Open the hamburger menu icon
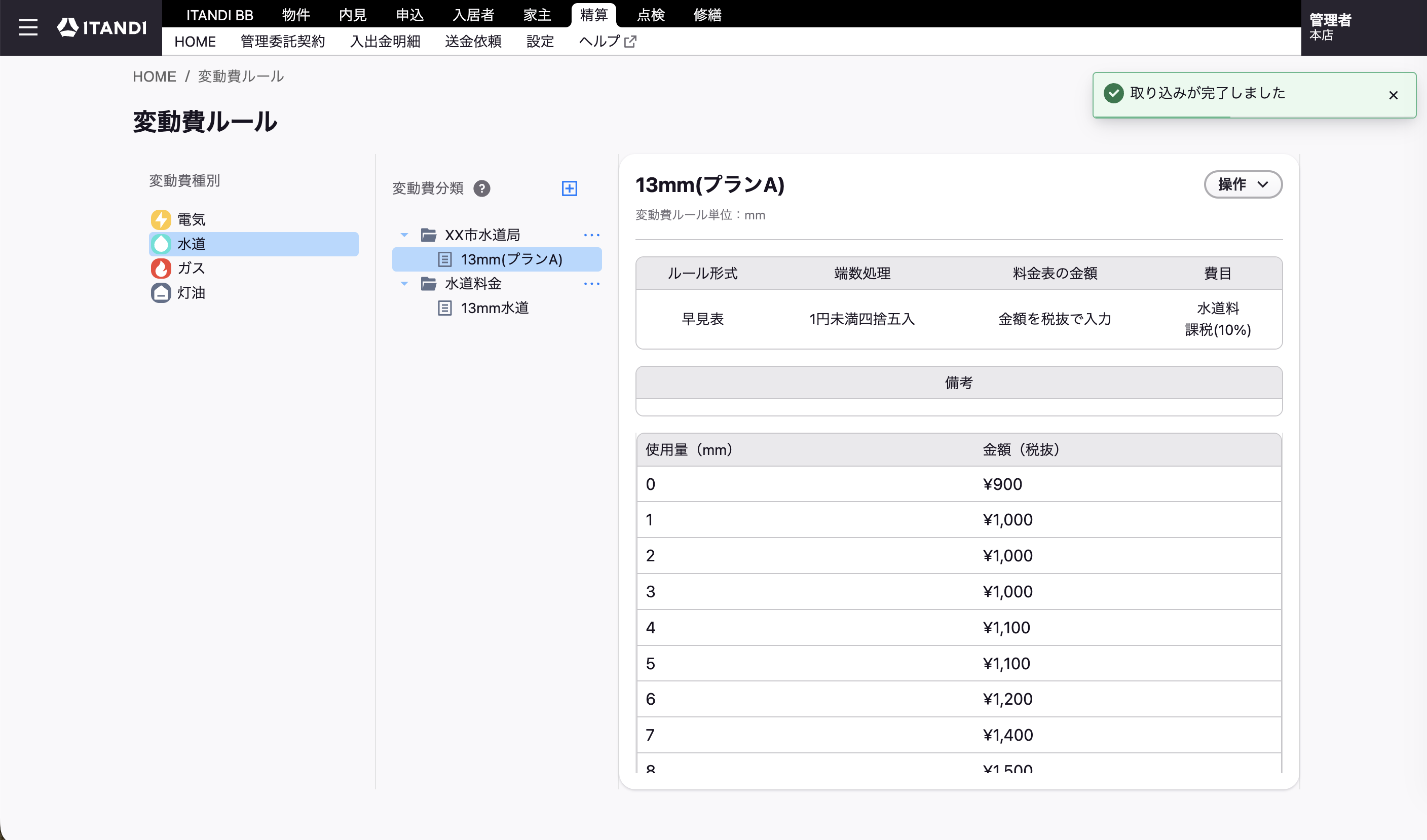 point(28,27)
